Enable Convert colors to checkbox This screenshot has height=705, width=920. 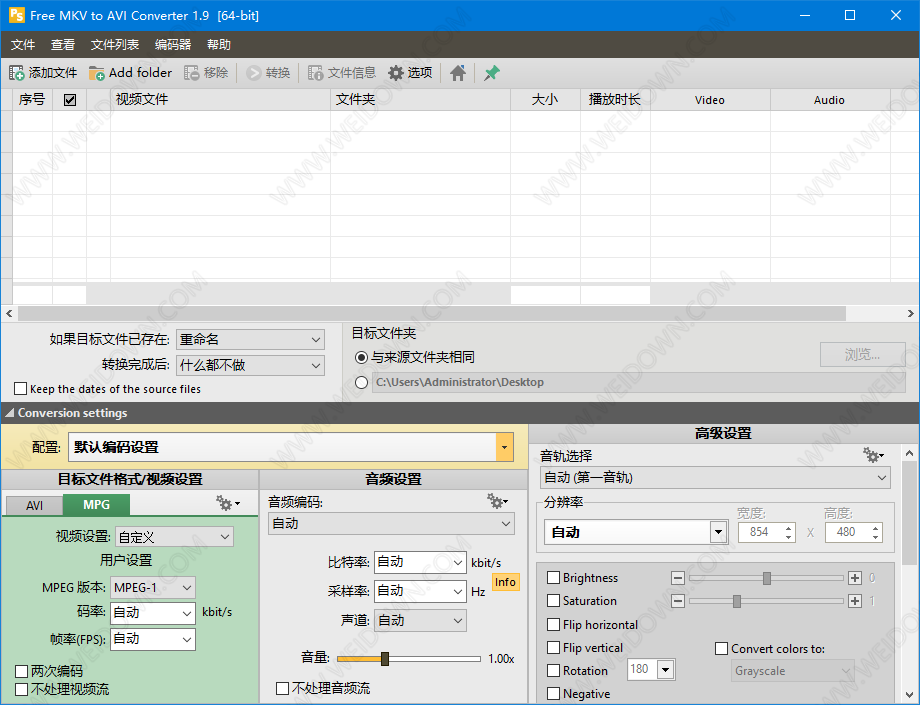click(722, 649)
